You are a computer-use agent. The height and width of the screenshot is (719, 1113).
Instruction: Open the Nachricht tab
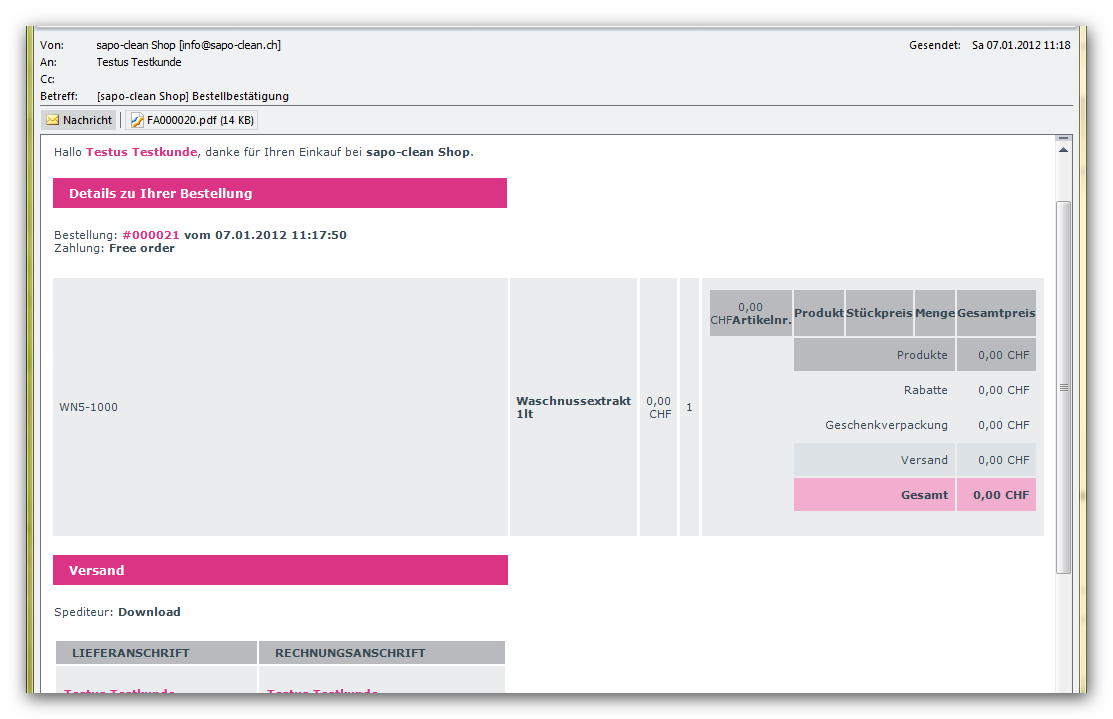(x=79, y=120)
